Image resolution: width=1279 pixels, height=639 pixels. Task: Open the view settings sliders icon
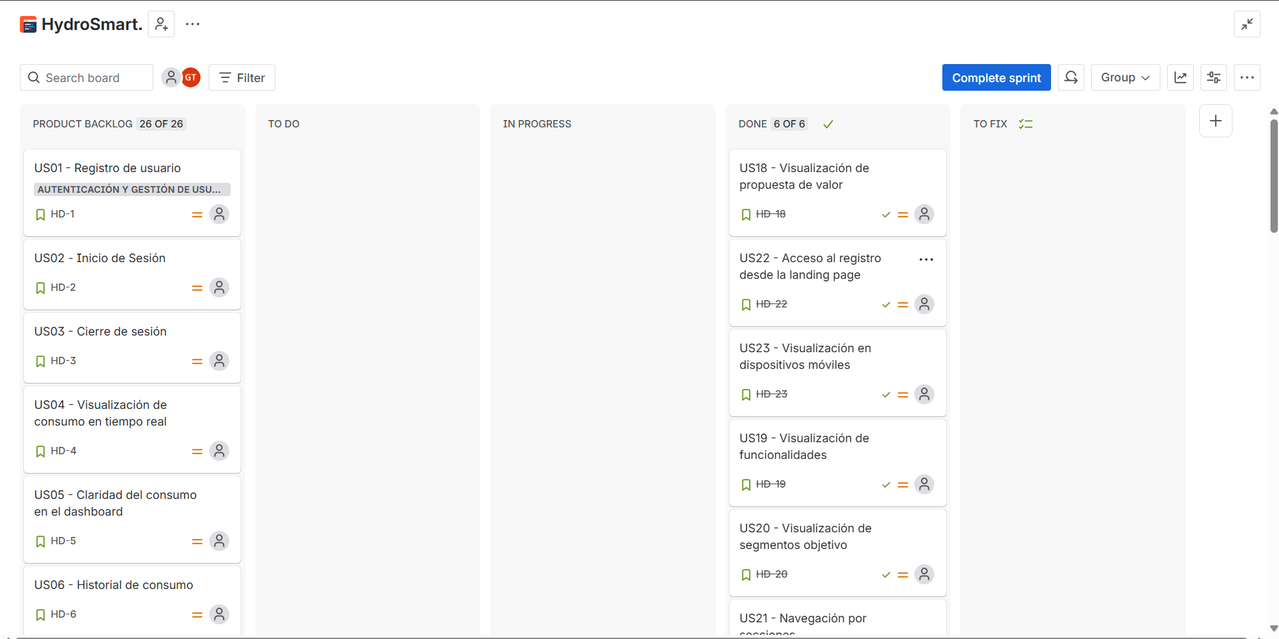1214,77
